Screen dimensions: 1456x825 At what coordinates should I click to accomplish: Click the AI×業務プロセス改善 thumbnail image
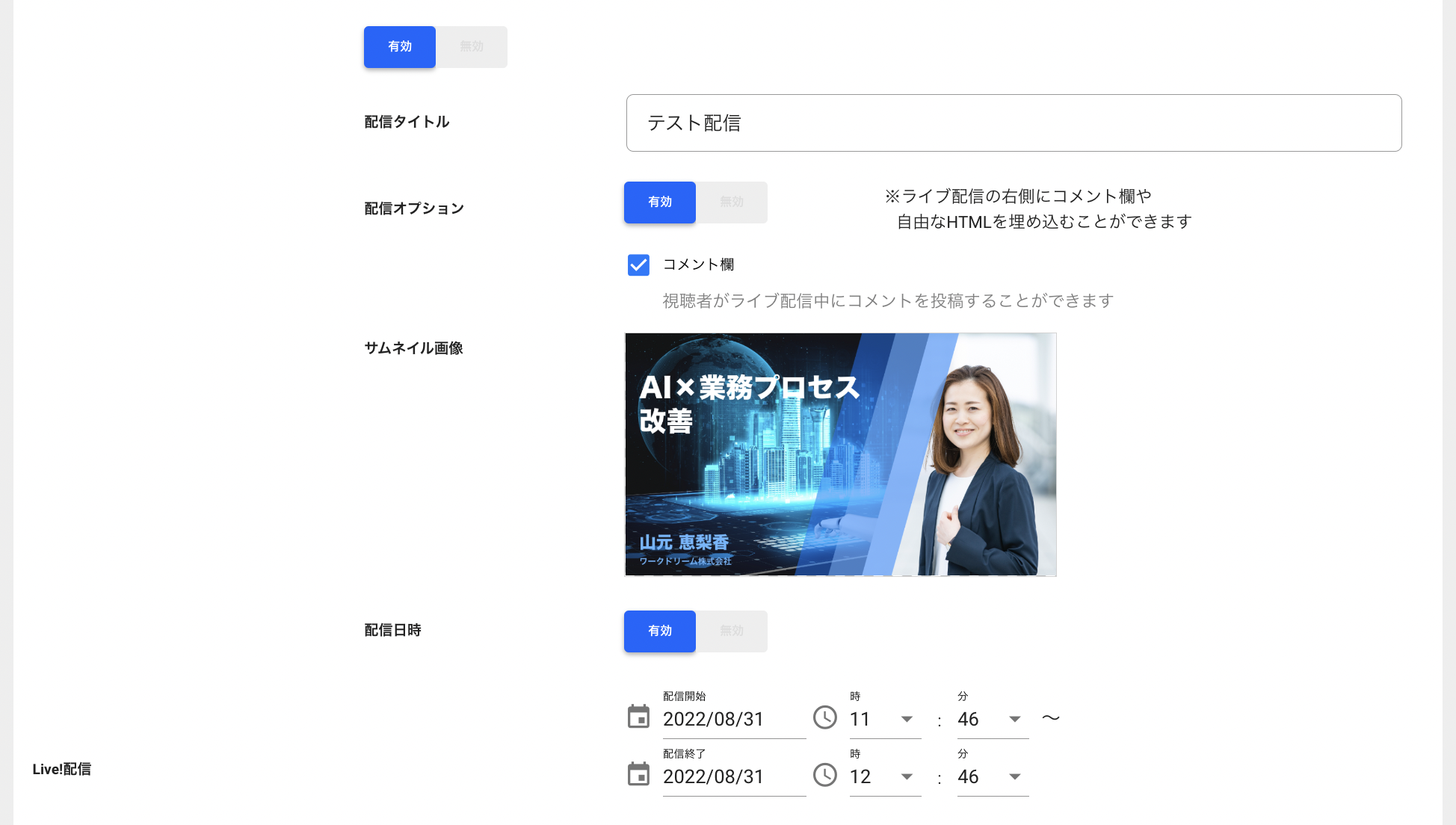click(x=840, y=454)
